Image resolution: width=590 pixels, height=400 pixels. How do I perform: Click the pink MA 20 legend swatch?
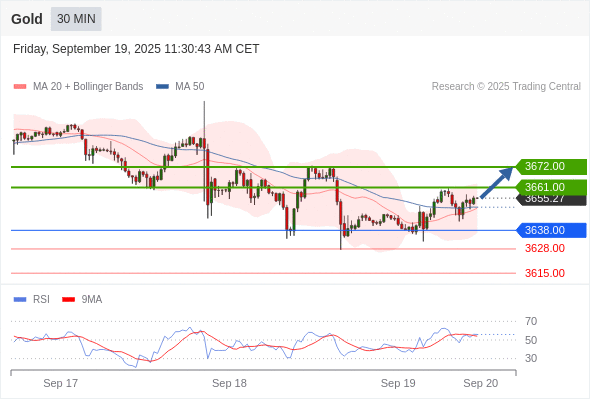coord(20,87)
